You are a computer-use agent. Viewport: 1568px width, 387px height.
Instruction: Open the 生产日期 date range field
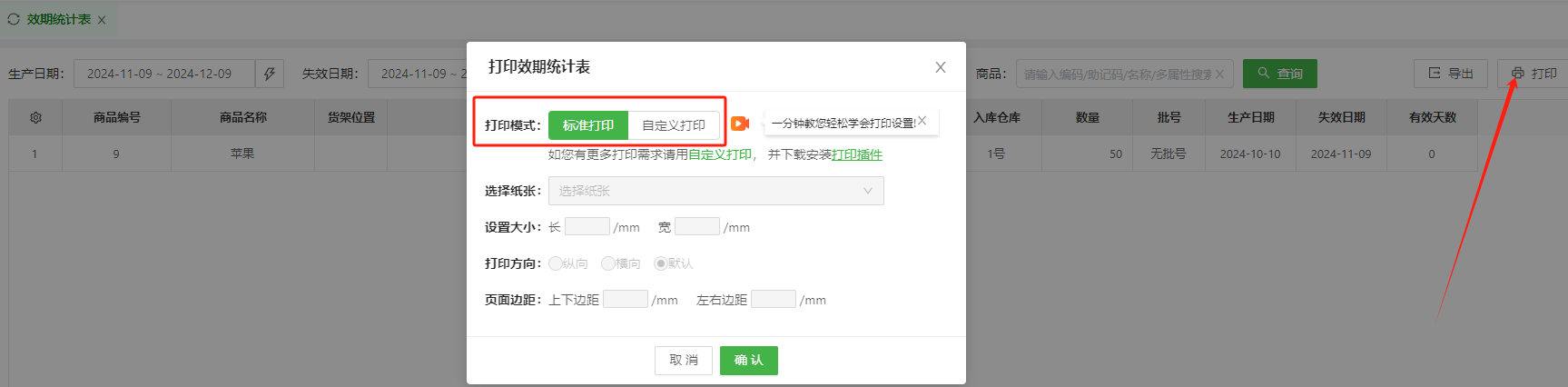click(x=164, y=74)
